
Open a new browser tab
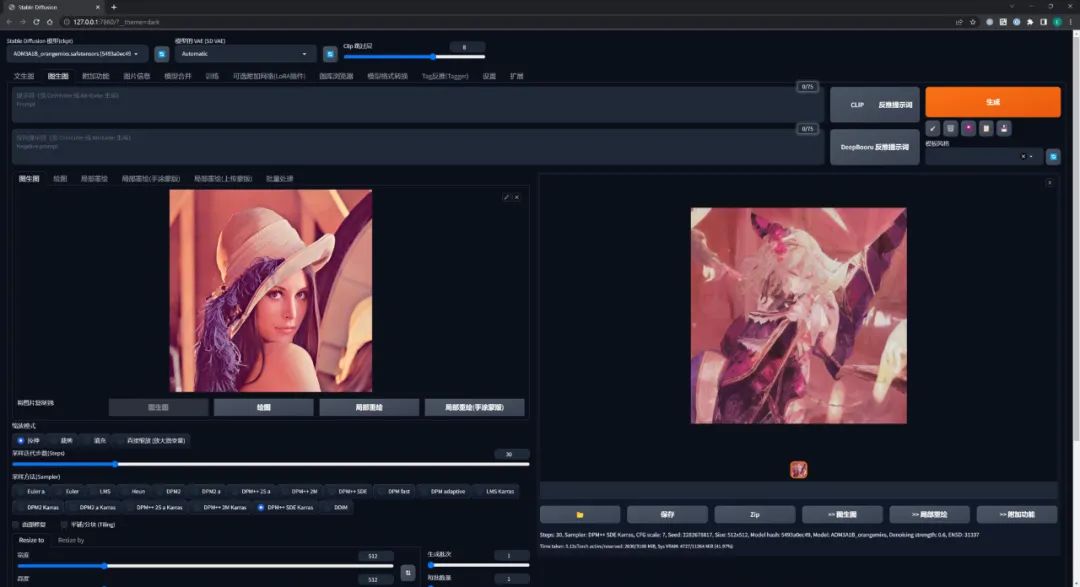(x=114, y=7)
